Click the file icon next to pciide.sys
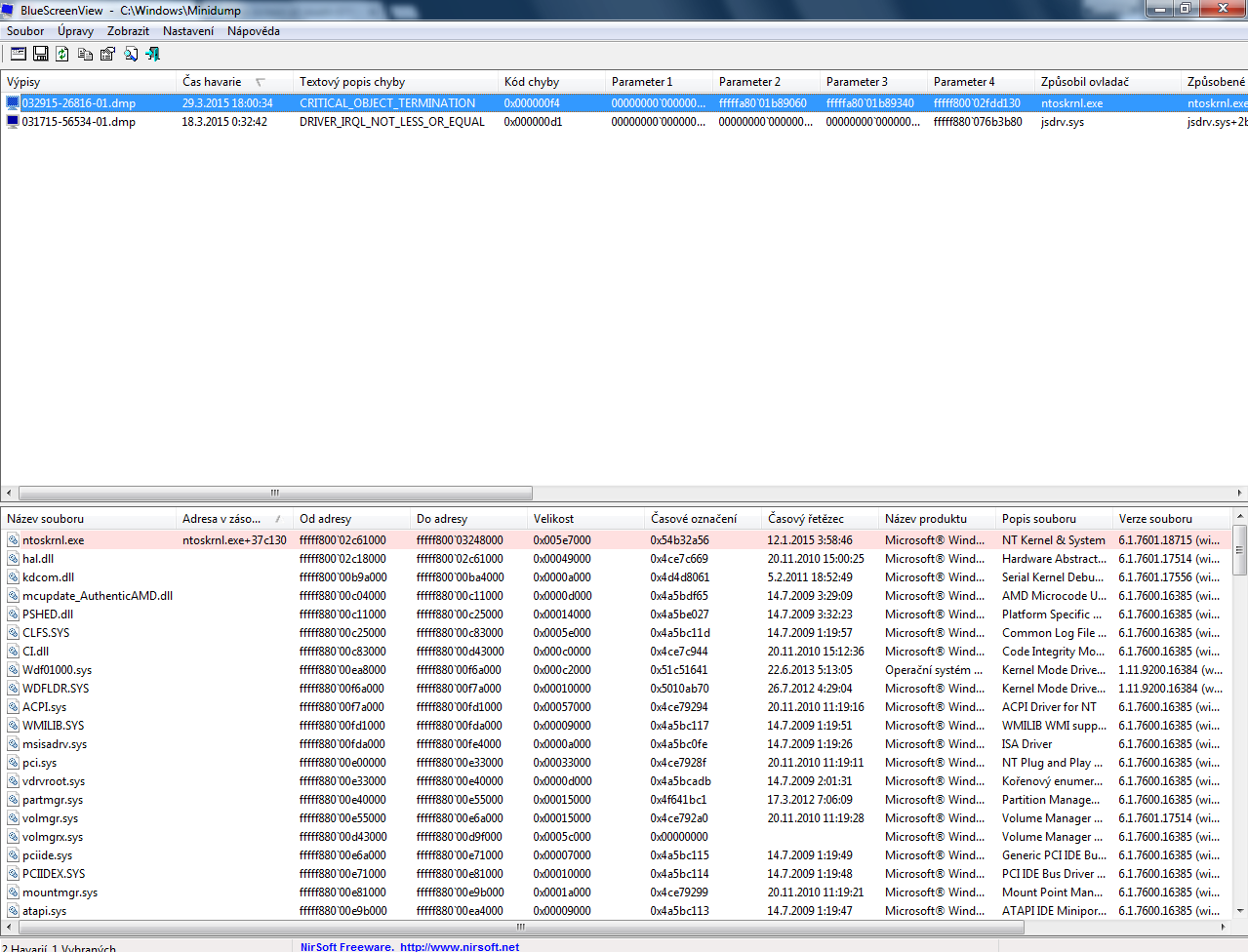 14,855
